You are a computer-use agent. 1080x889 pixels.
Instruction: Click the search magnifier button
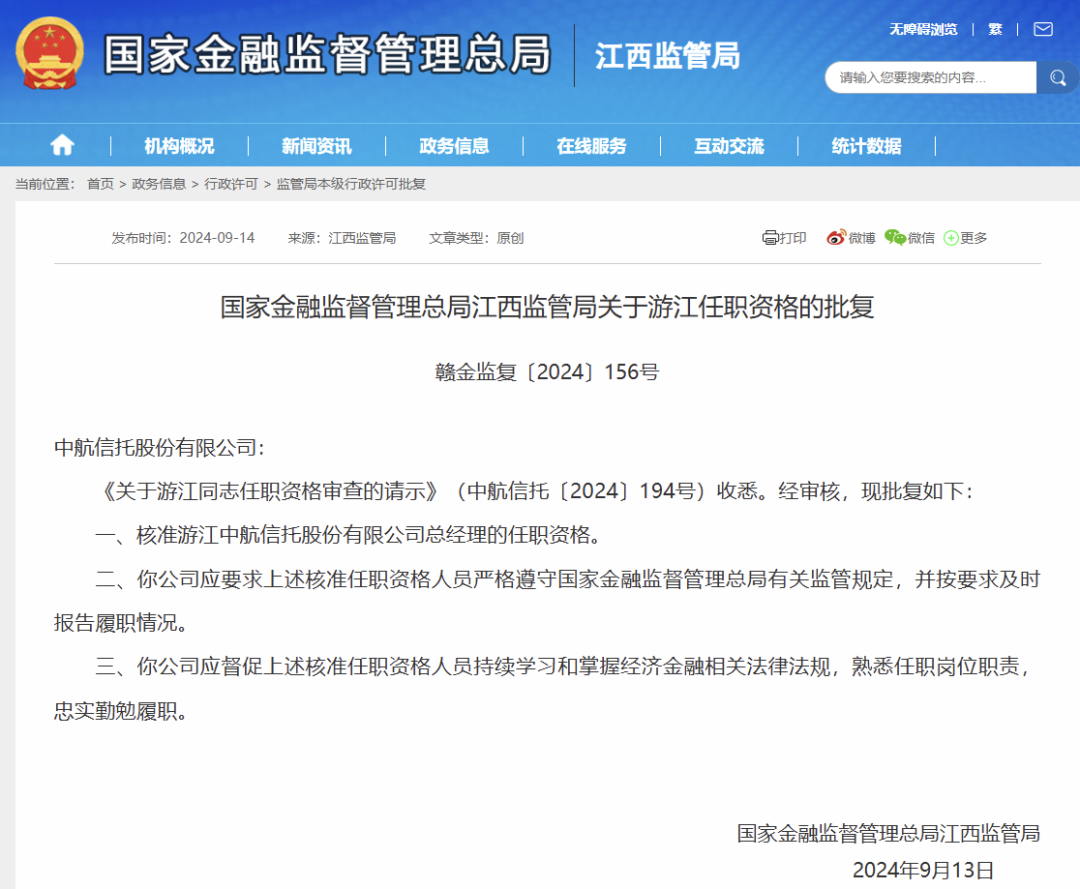click(x=1057, y=78)
